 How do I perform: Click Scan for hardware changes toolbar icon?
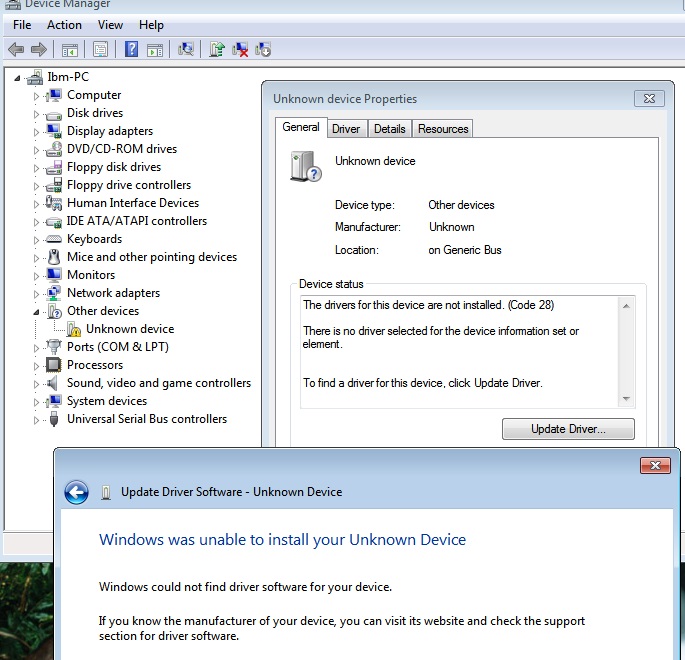pos(186,49)
